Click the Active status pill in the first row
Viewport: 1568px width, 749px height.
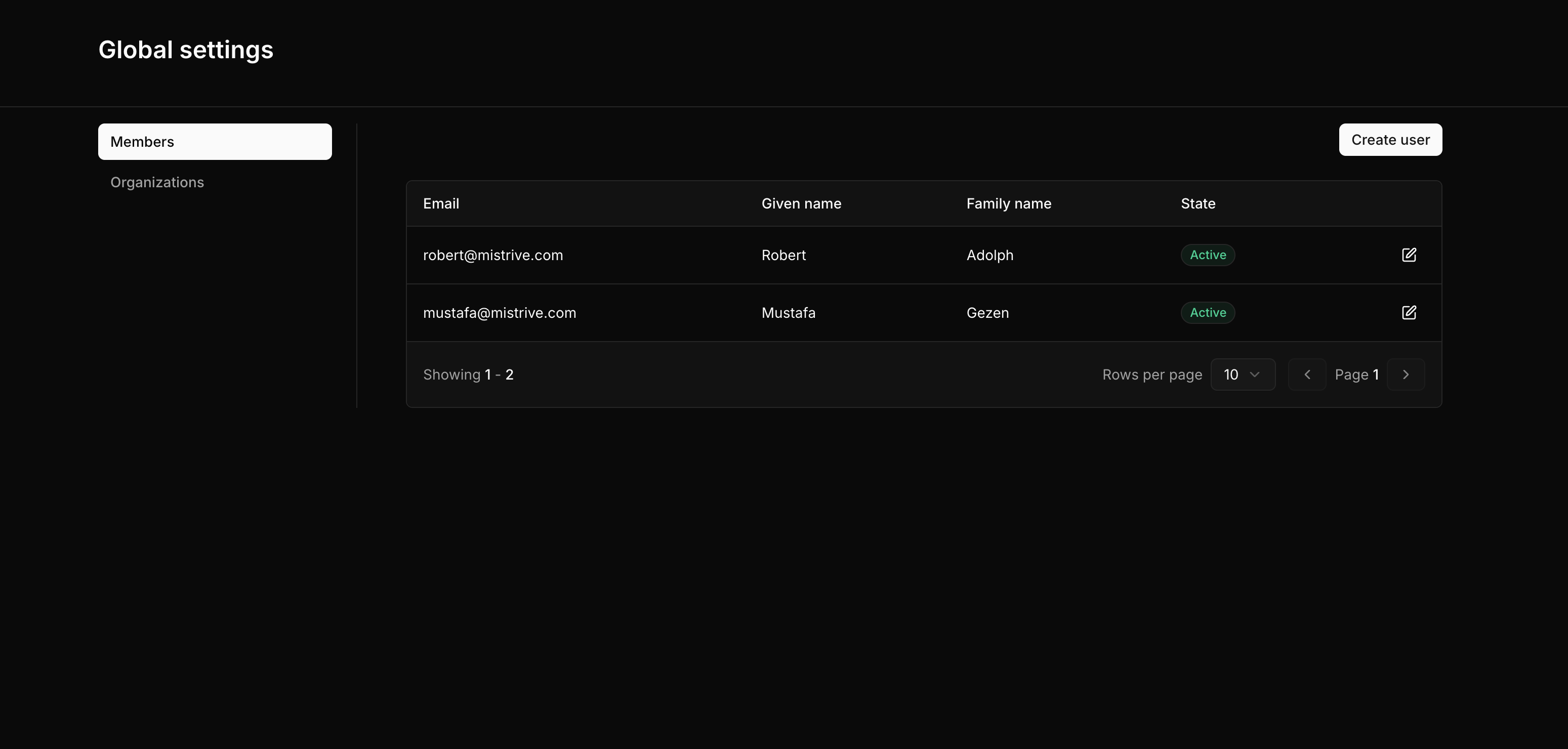tap(1207, 255)
